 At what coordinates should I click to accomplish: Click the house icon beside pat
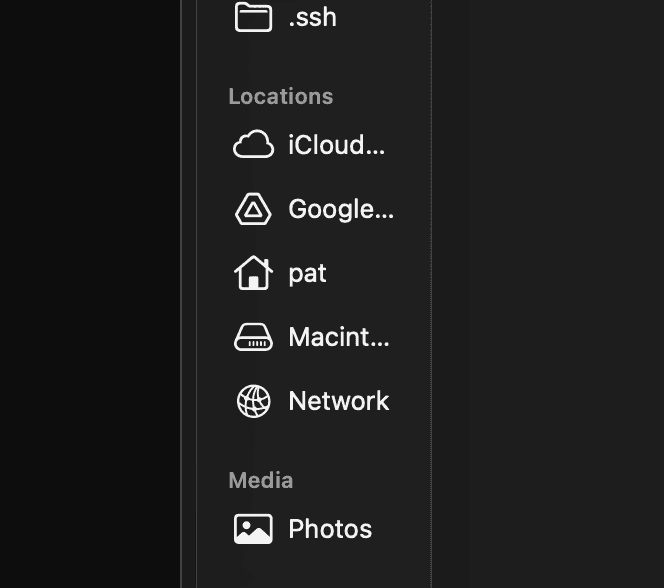(253, 273)
